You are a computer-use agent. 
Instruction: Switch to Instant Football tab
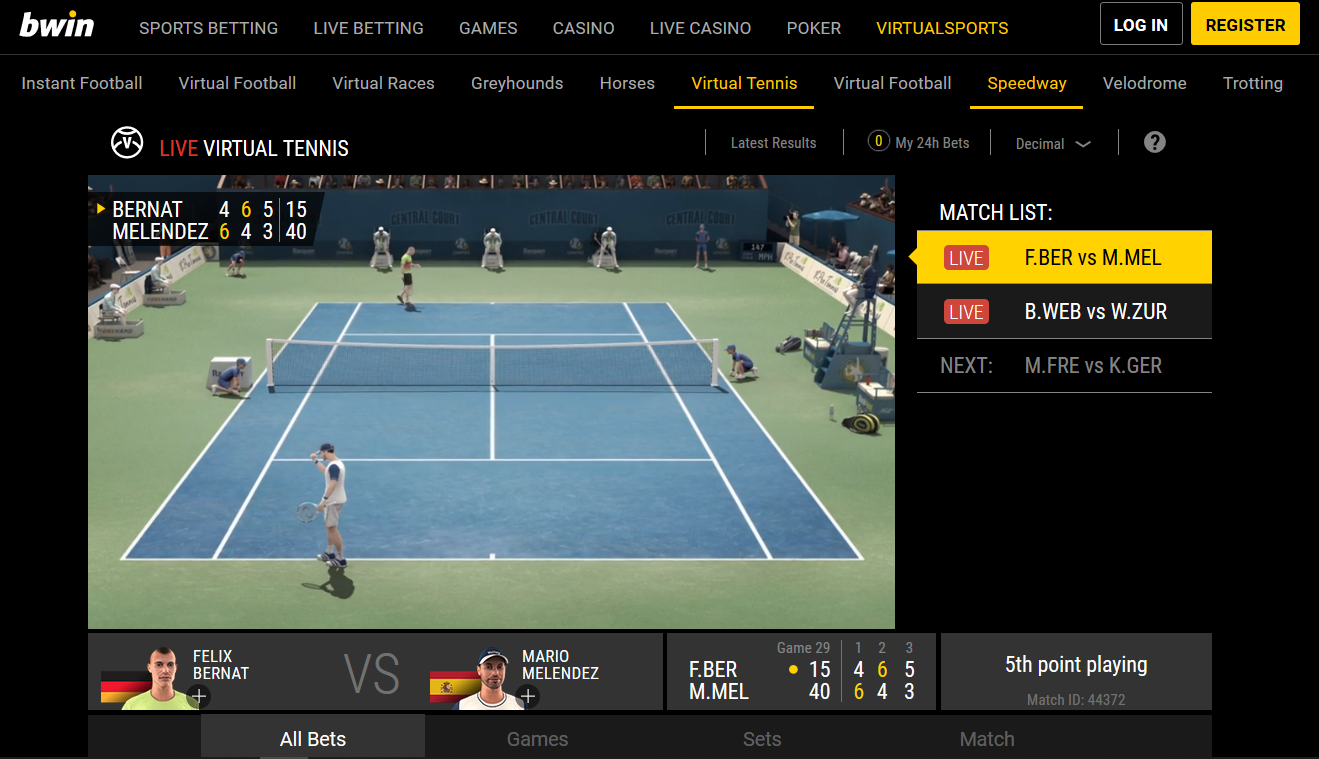pos(82,83)
